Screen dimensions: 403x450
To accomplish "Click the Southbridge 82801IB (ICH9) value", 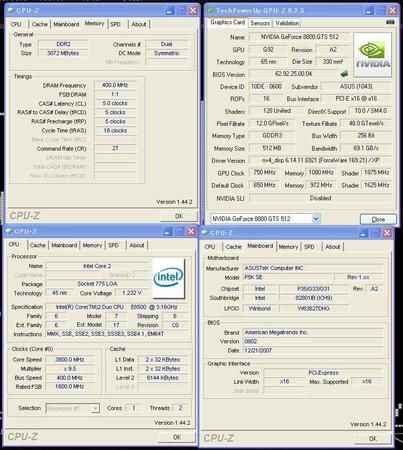I will [314, 298].
